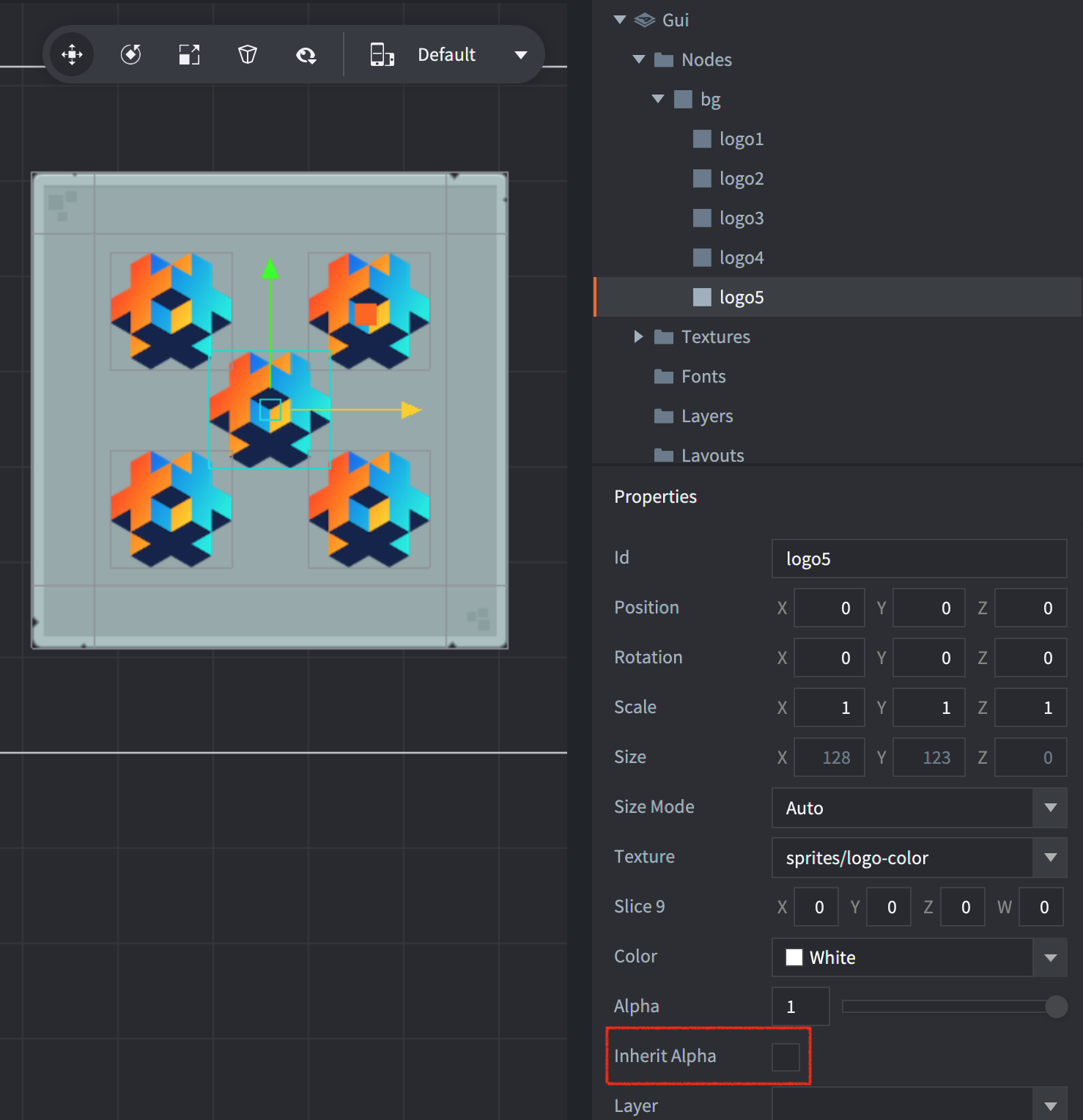
Task: Select logo1 node in the outline
Action: coord(742,139)
